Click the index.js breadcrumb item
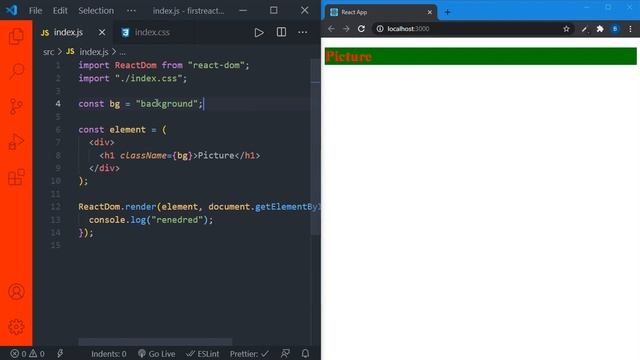 [88, 52]
